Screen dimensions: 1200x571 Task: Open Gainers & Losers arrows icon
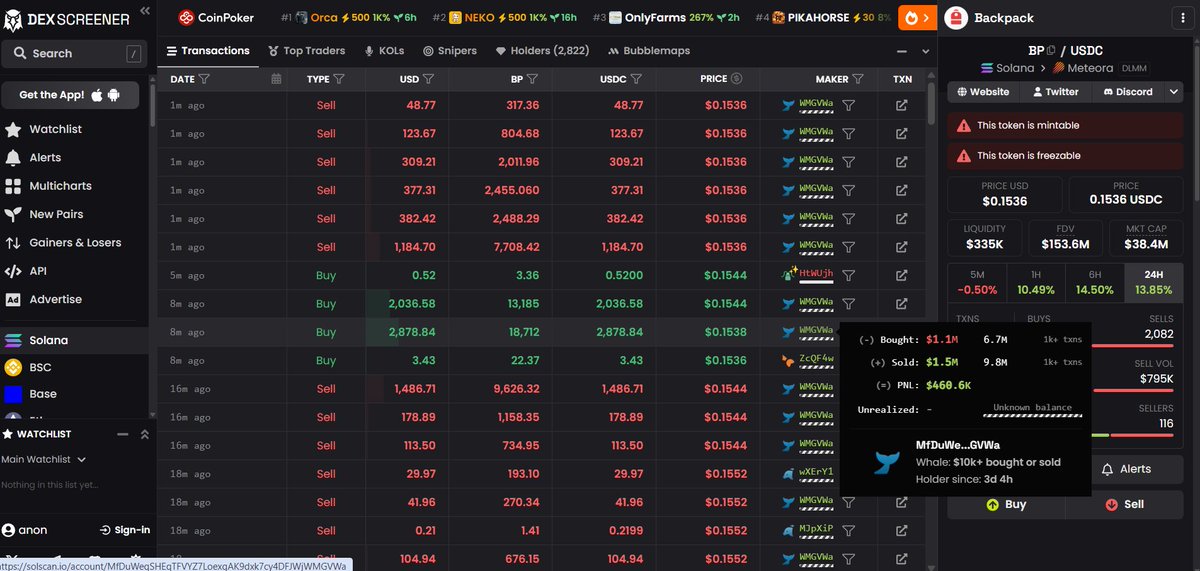[13, 243]
